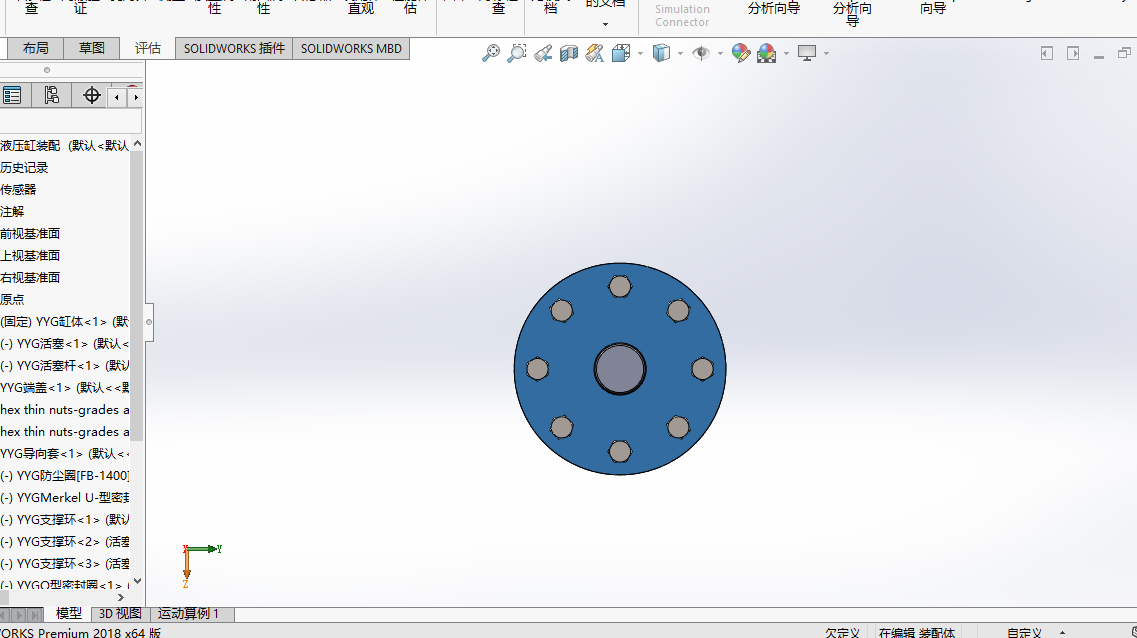Click the left arrow of manager tabs
Screen dimensions: 1137x638
tap(117, 97)
